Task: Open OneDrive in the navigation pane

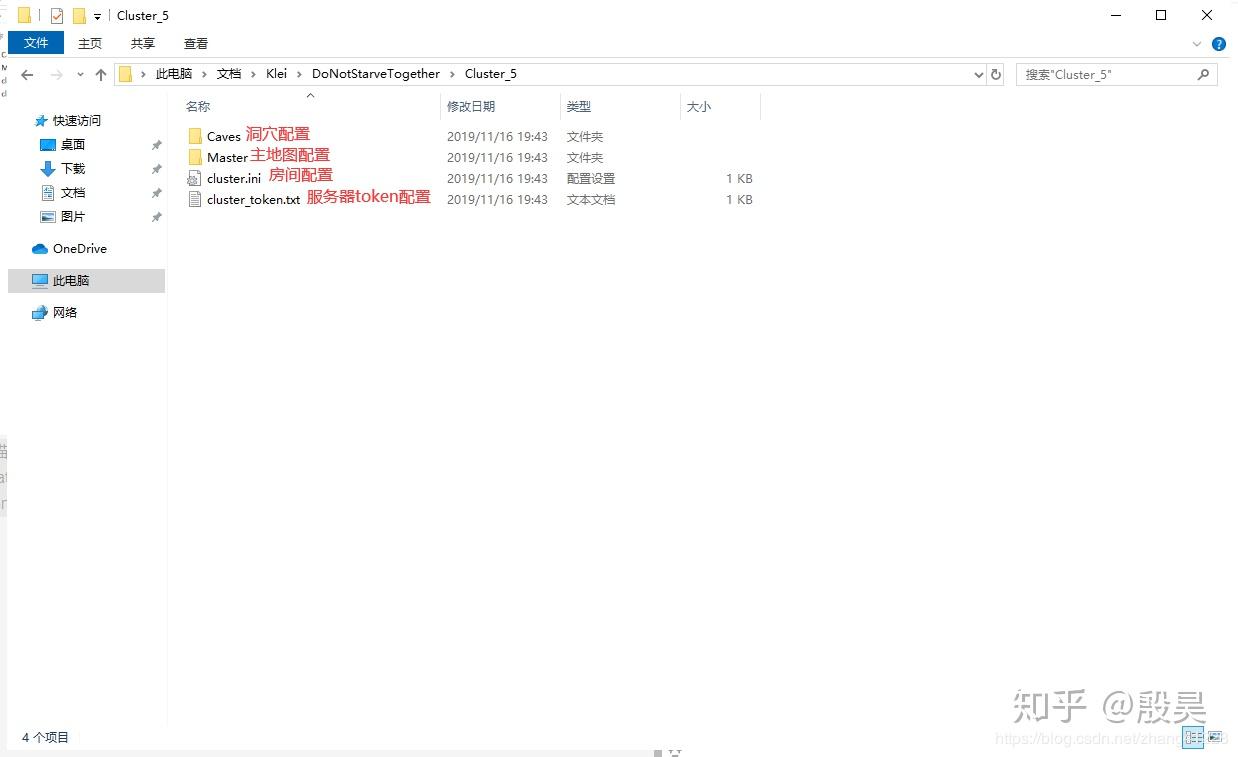Action: point(80,248)
